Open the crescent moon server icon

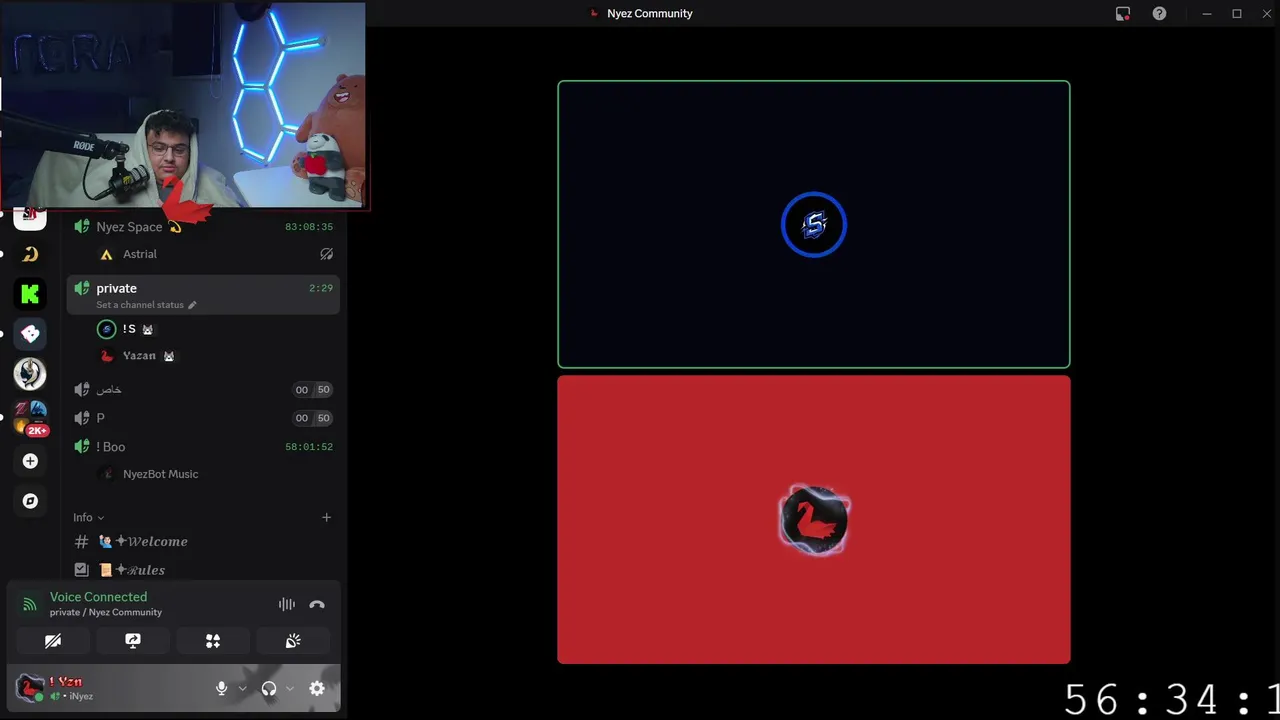coord(30,254)
